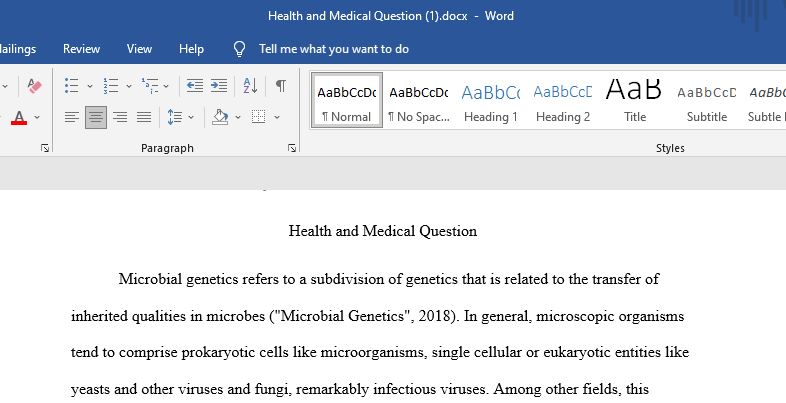This screenshot has width=786, height=403.
Task: Align text right
Action: (120, 117)
